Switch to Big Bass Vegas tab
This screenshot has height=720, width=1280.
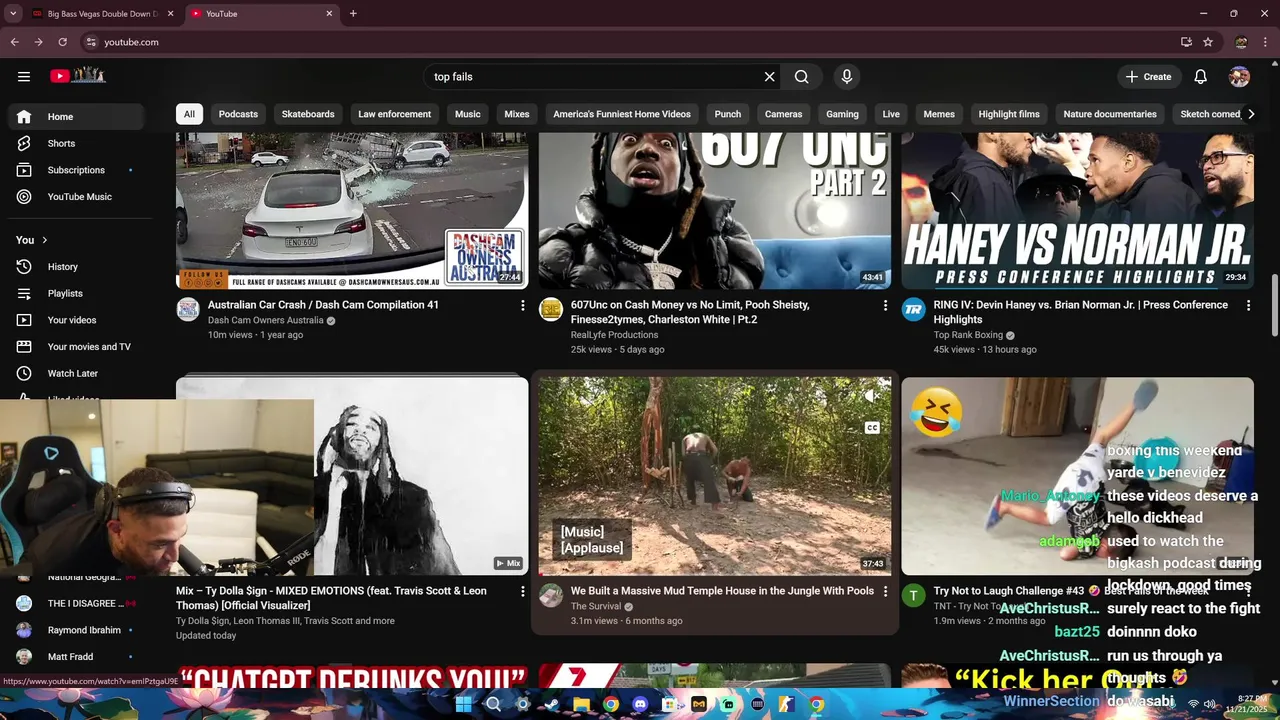[102, 14]
